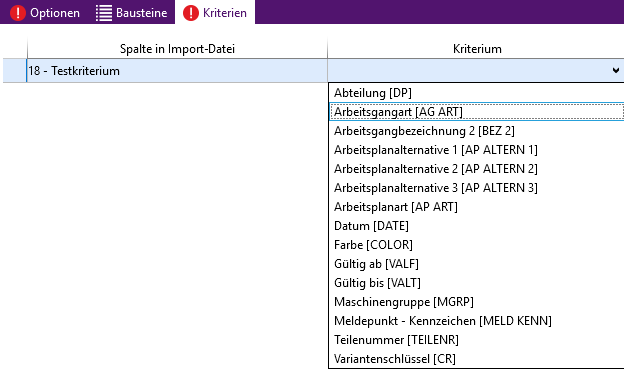Select Arbeitsplanalternative 1 [AP ALTERN 1]
Image resolution: width=624 pixels, height=369 pixels.
476,150
